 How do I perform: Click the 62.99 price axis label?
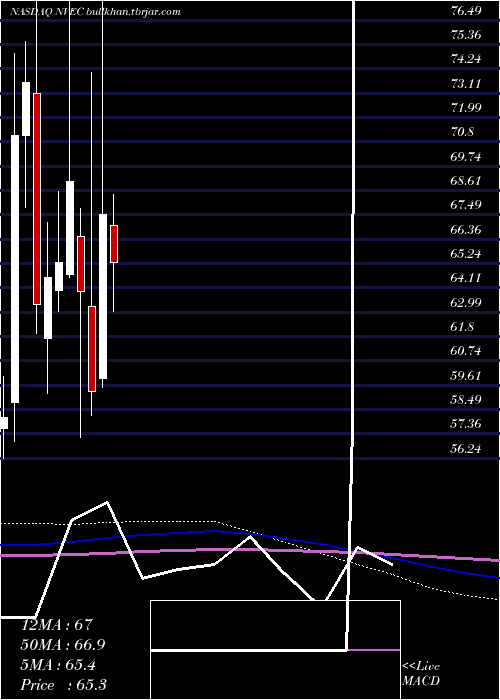pyautogui.click(x=466, y=302)
